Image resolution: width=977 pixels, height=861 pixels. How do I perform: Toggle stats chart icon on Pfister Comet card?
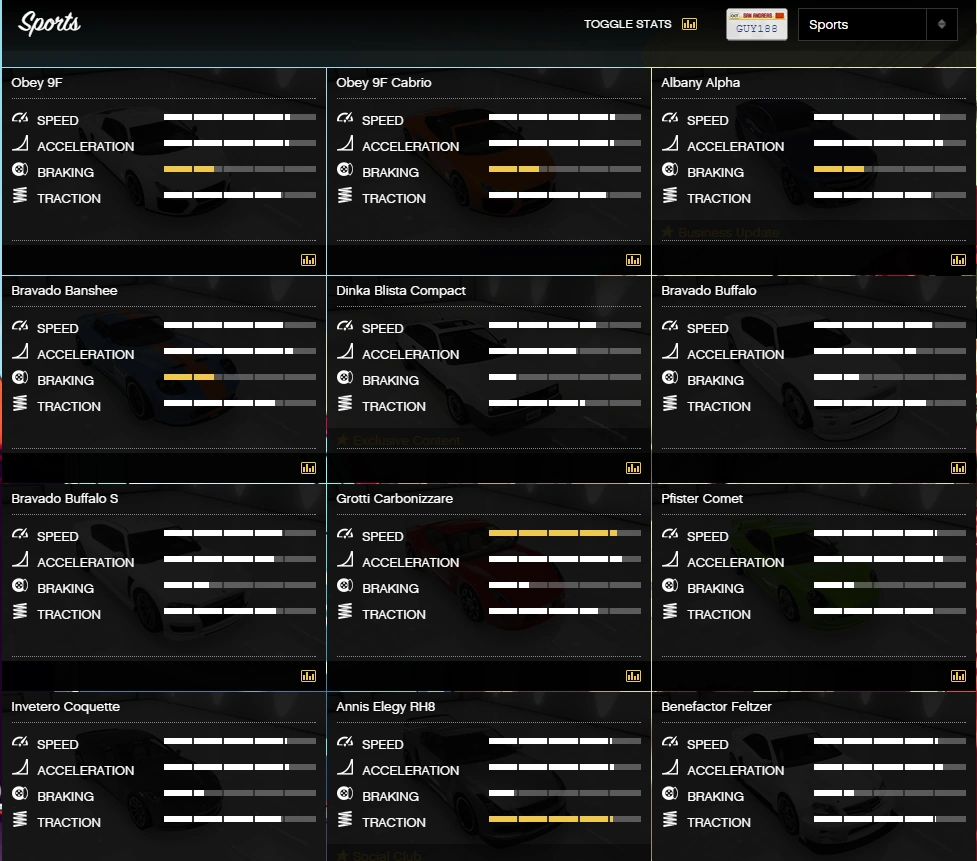coord(958,676)
